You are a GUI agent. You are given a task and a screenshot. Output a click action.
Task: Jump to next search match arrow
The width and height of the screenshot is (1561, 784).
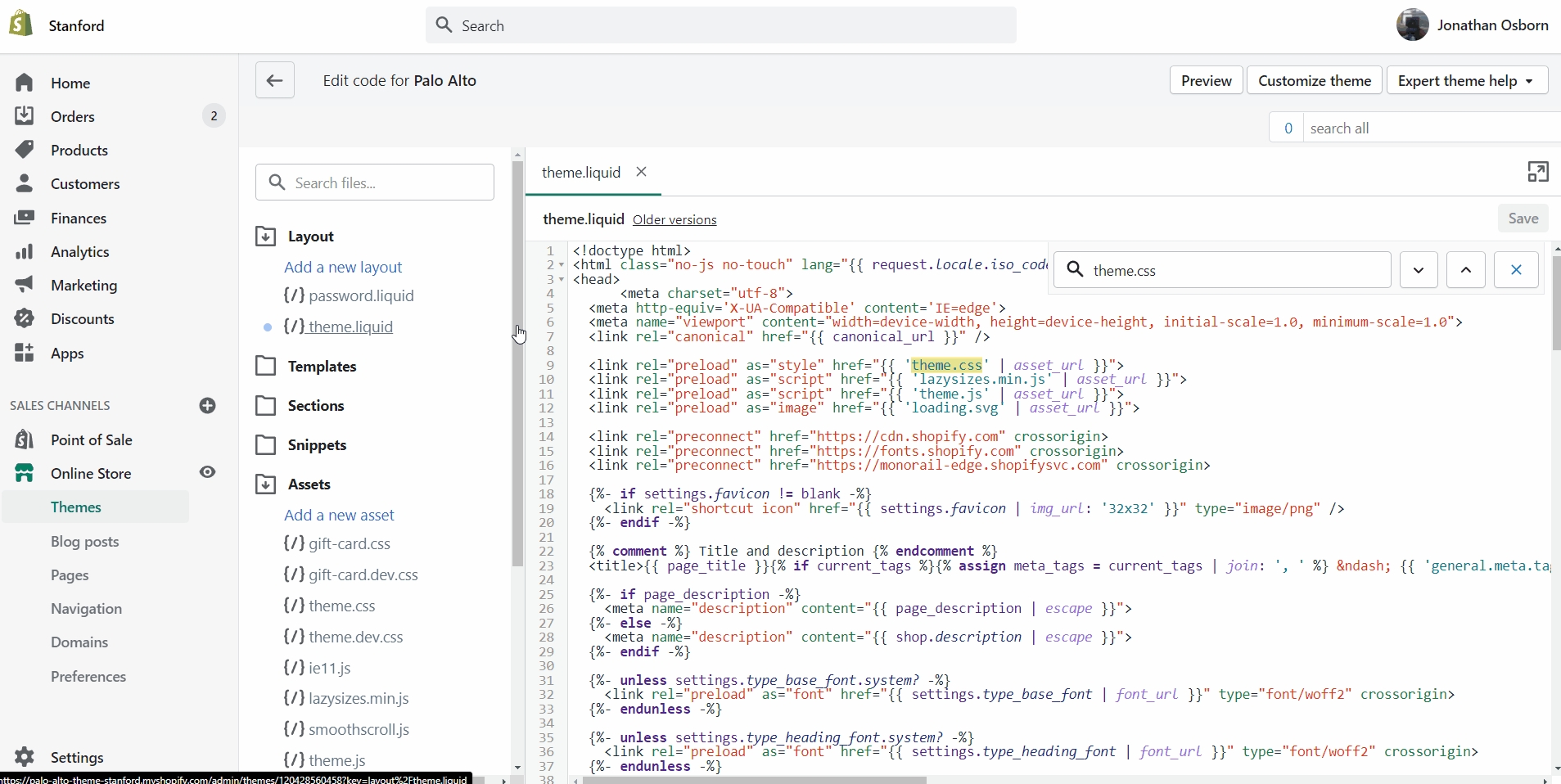coord(1419,270)
